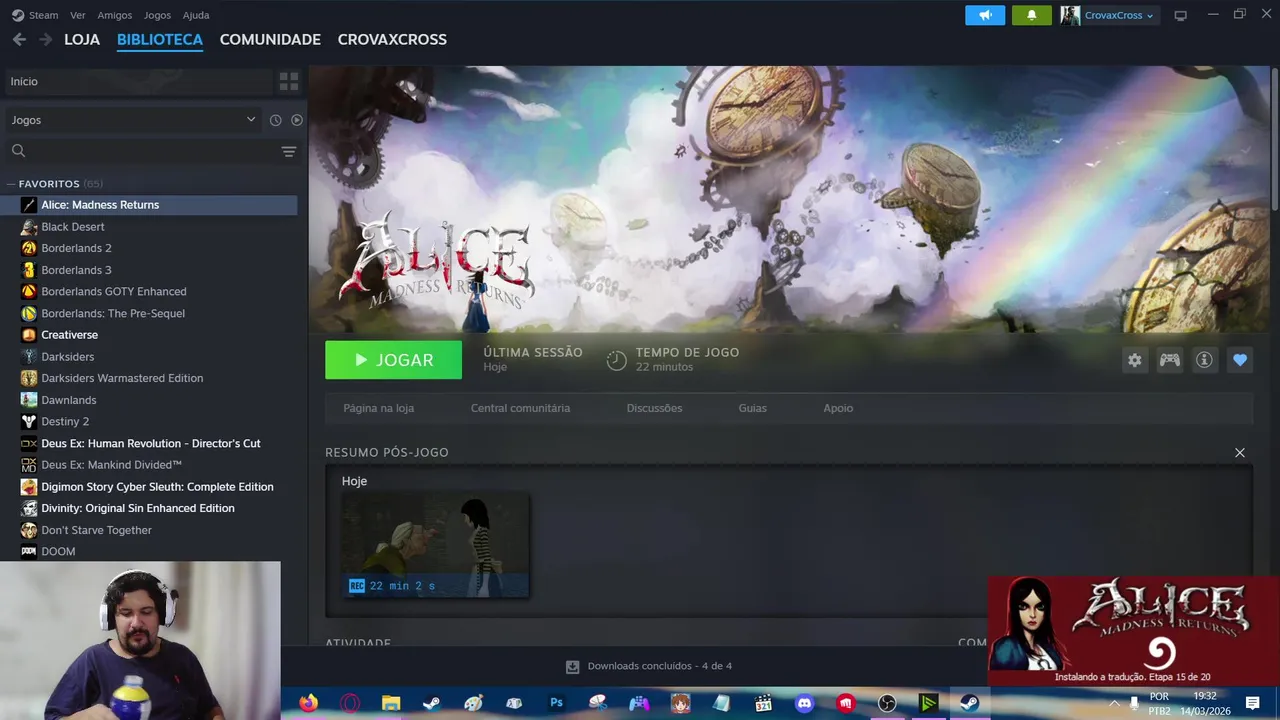The image size is (1280, 720).
Task: Go to BIBLIOTECA section
Action: 160,39
